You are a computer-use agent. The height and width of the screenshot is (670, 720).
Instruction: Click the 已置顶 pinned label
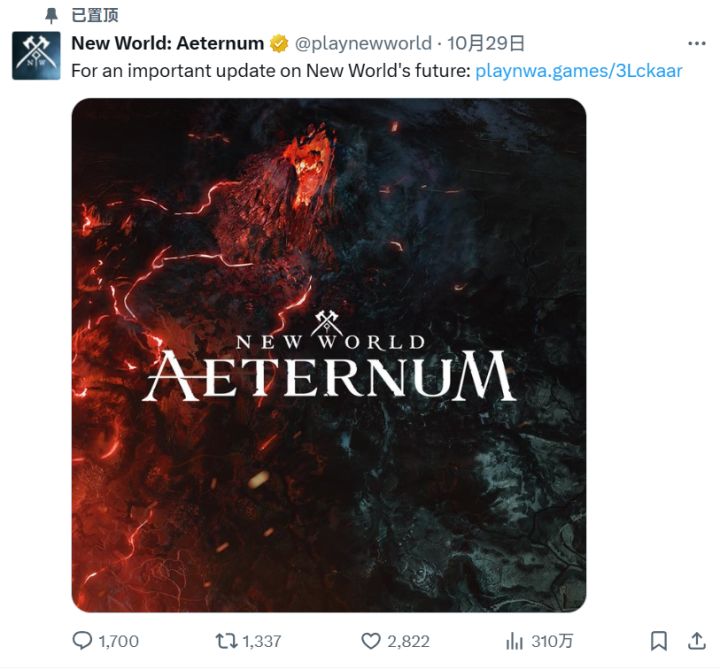[x=95, y=16]
